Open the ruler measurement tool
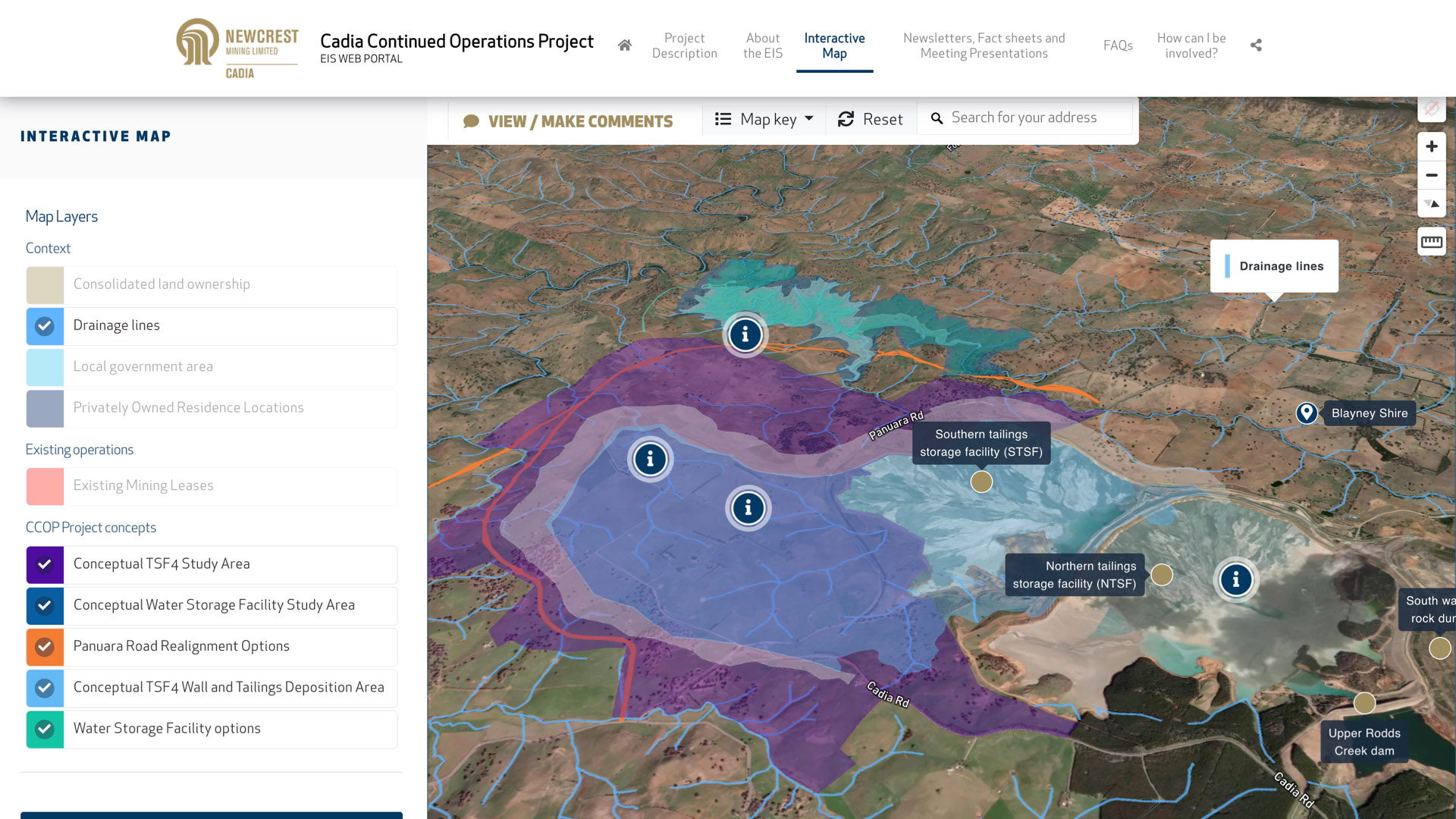 [1431, 242]
